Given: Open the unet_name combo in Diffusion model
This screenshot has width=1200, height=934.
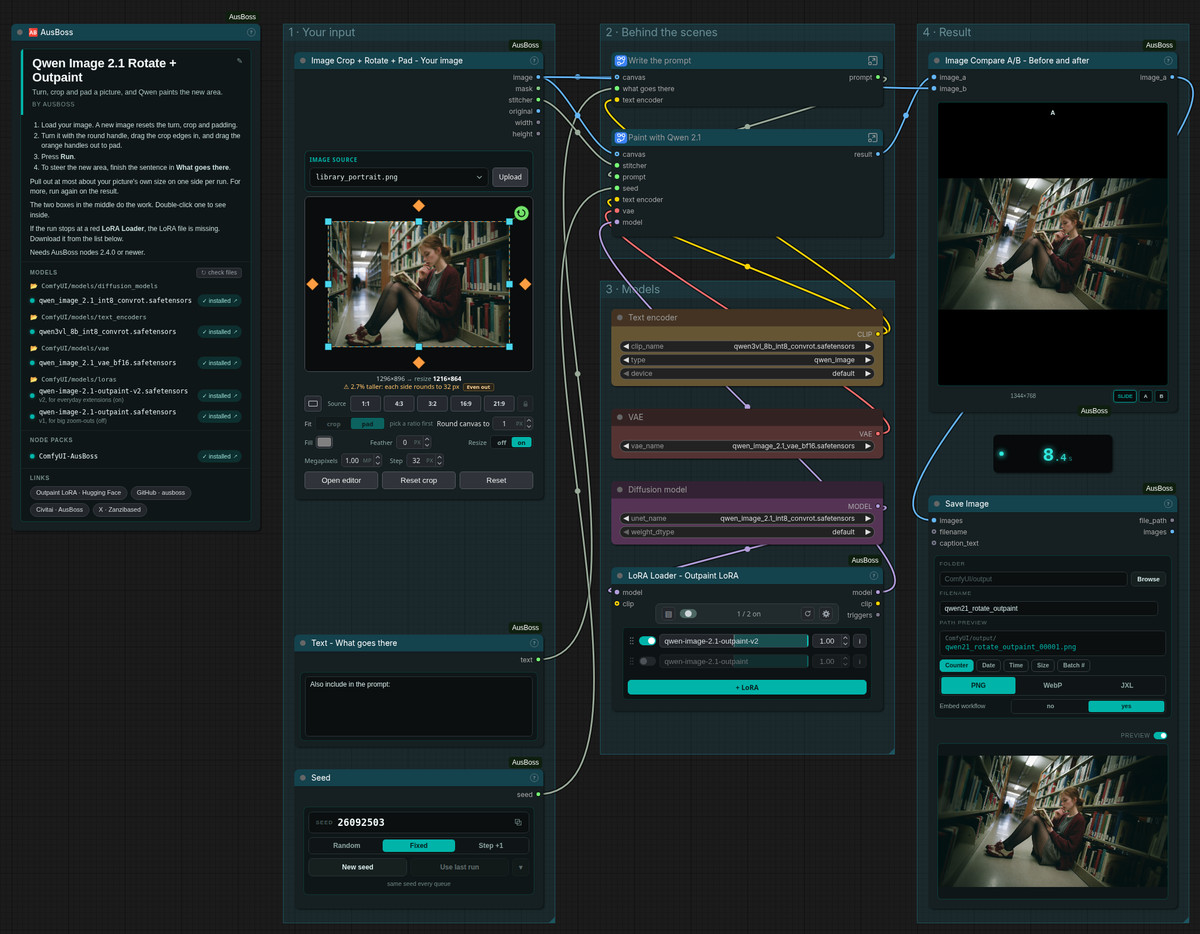Looking at the screenshot, I should [746, 518].
